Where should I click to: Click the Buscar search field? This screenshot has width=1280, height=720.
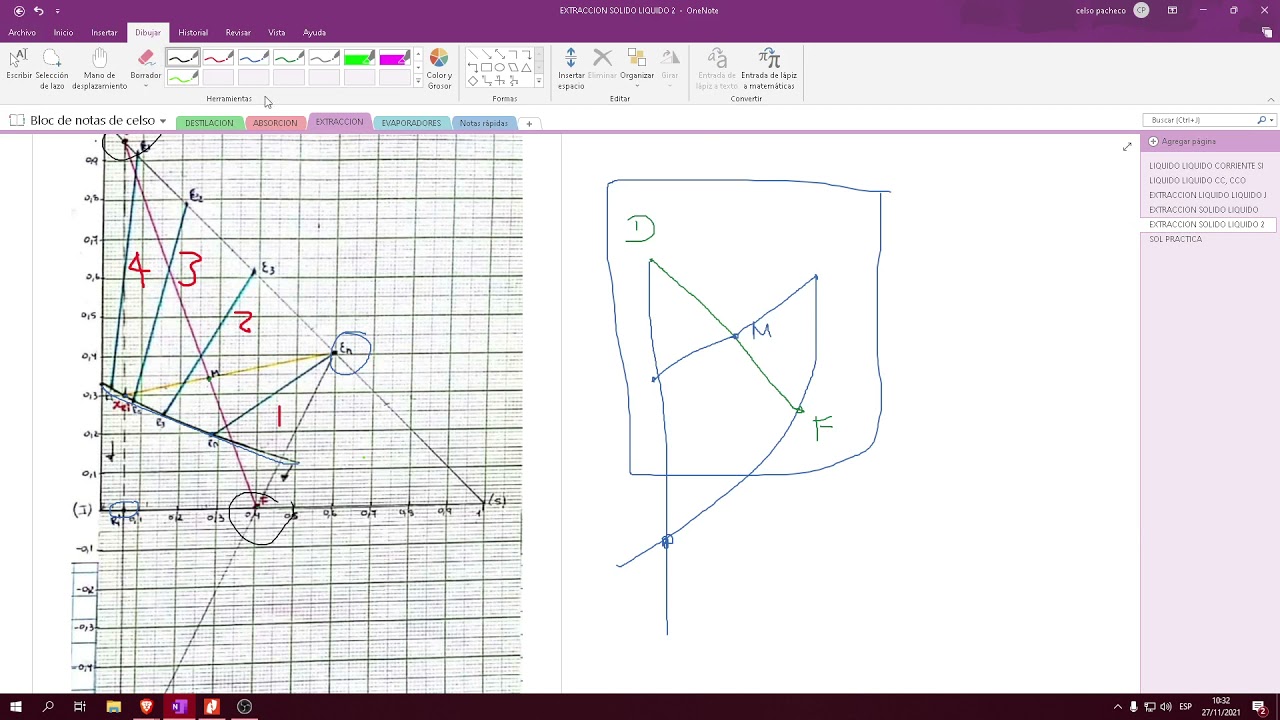click(x=1201, y=120)
